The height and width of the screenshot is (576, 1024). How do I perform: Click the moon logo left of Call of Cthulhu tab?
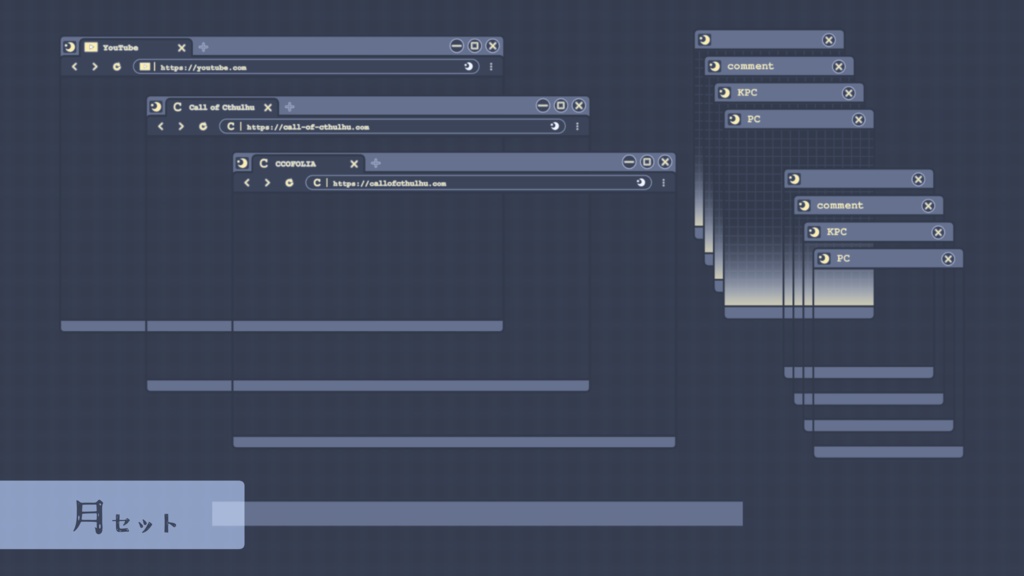pyautogui.click(x=155, y=106)
